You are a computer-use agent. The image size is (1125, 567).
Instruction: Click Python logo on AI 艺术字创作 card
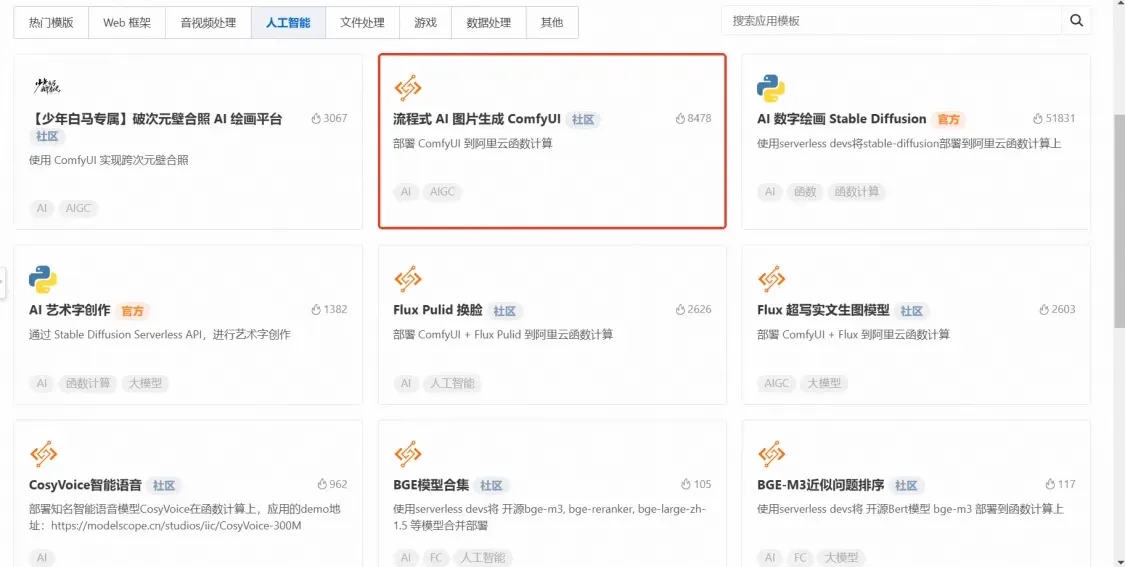(x=43, y=279)
